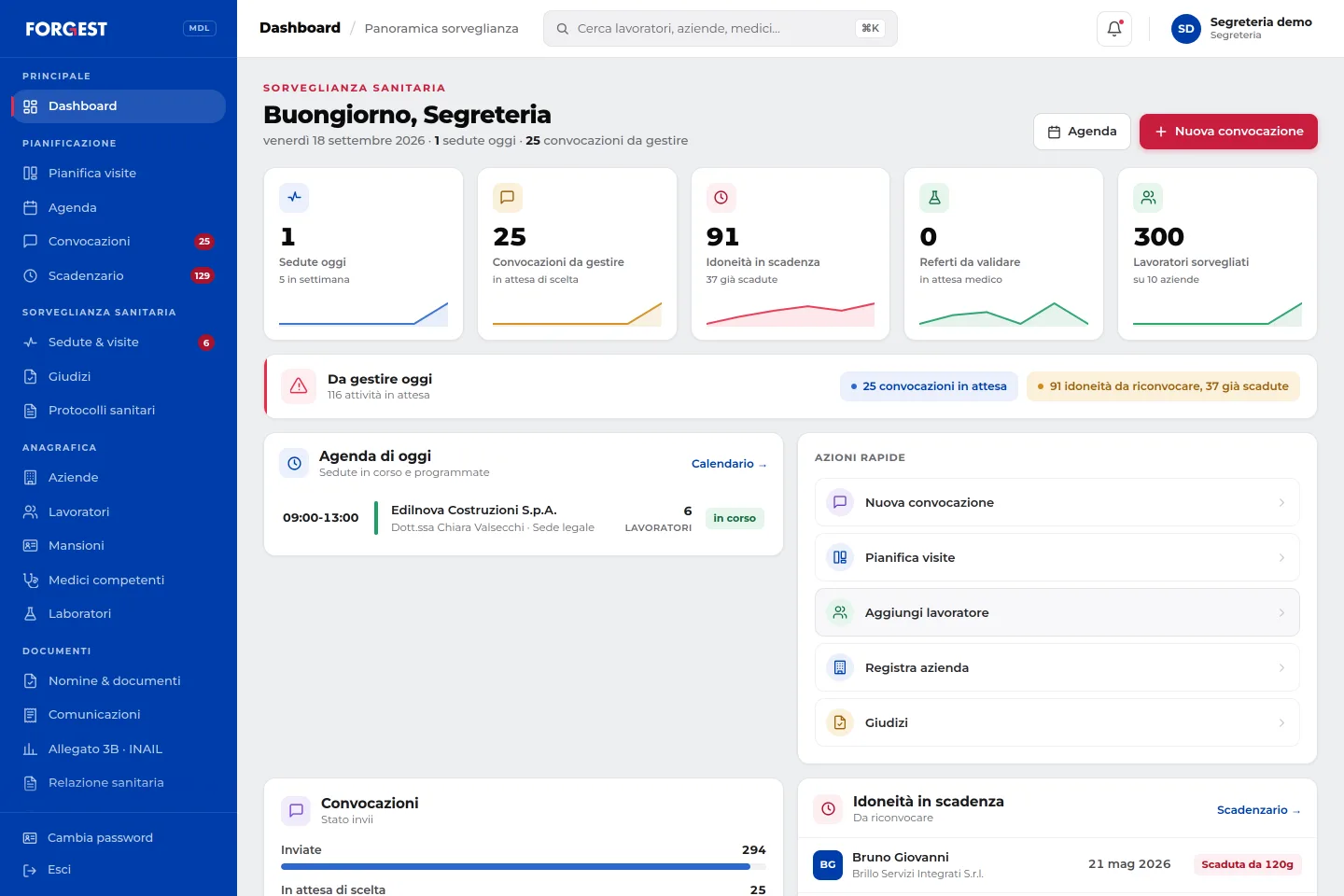Click the 91 idoneità da riconvocare chip
The height and width of the screenshot is (896, 1344).
tap(1163, 386)
